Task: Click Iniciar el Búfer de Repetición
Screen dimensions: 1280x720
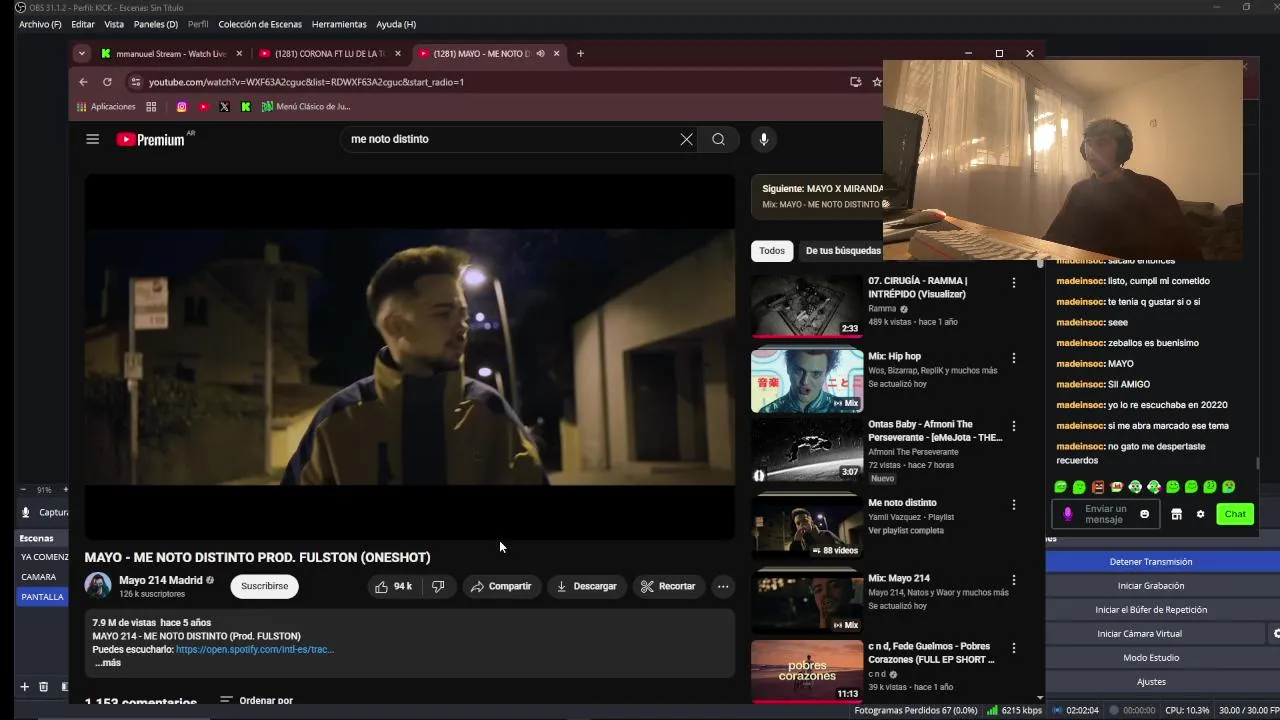Action: tap(1151, 610)
